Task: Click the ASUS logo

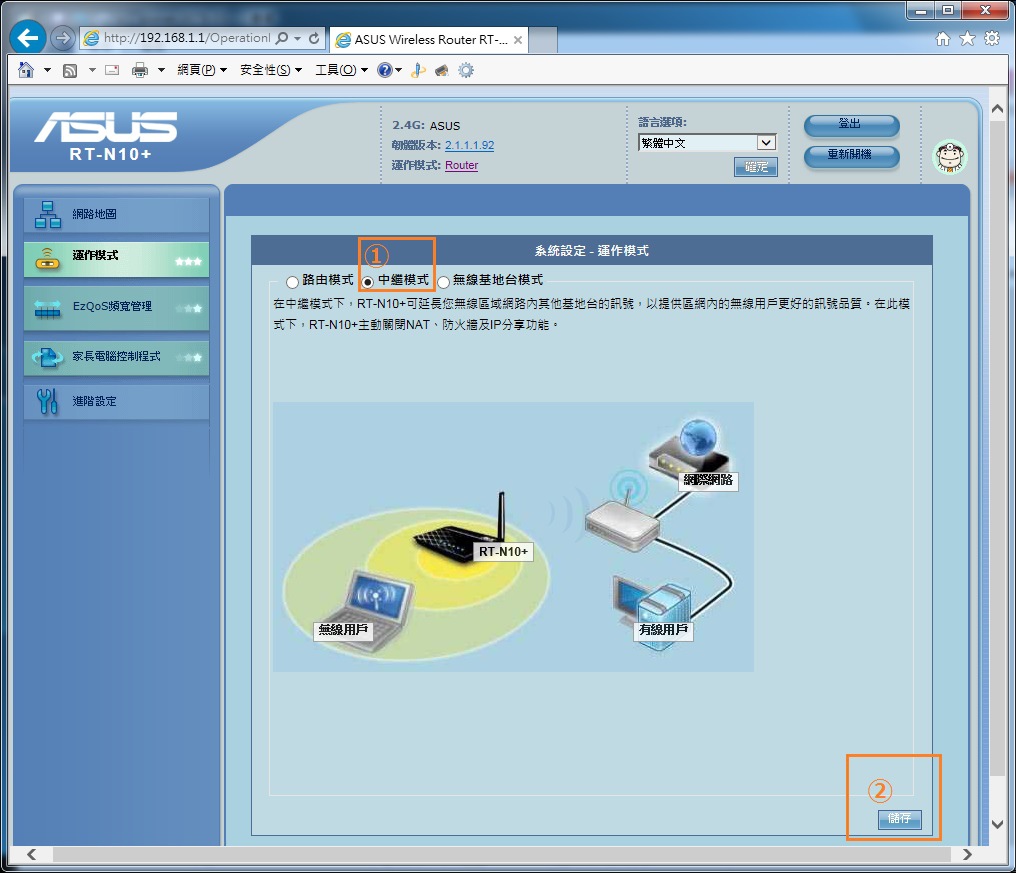Action: [x=106, y=127]
